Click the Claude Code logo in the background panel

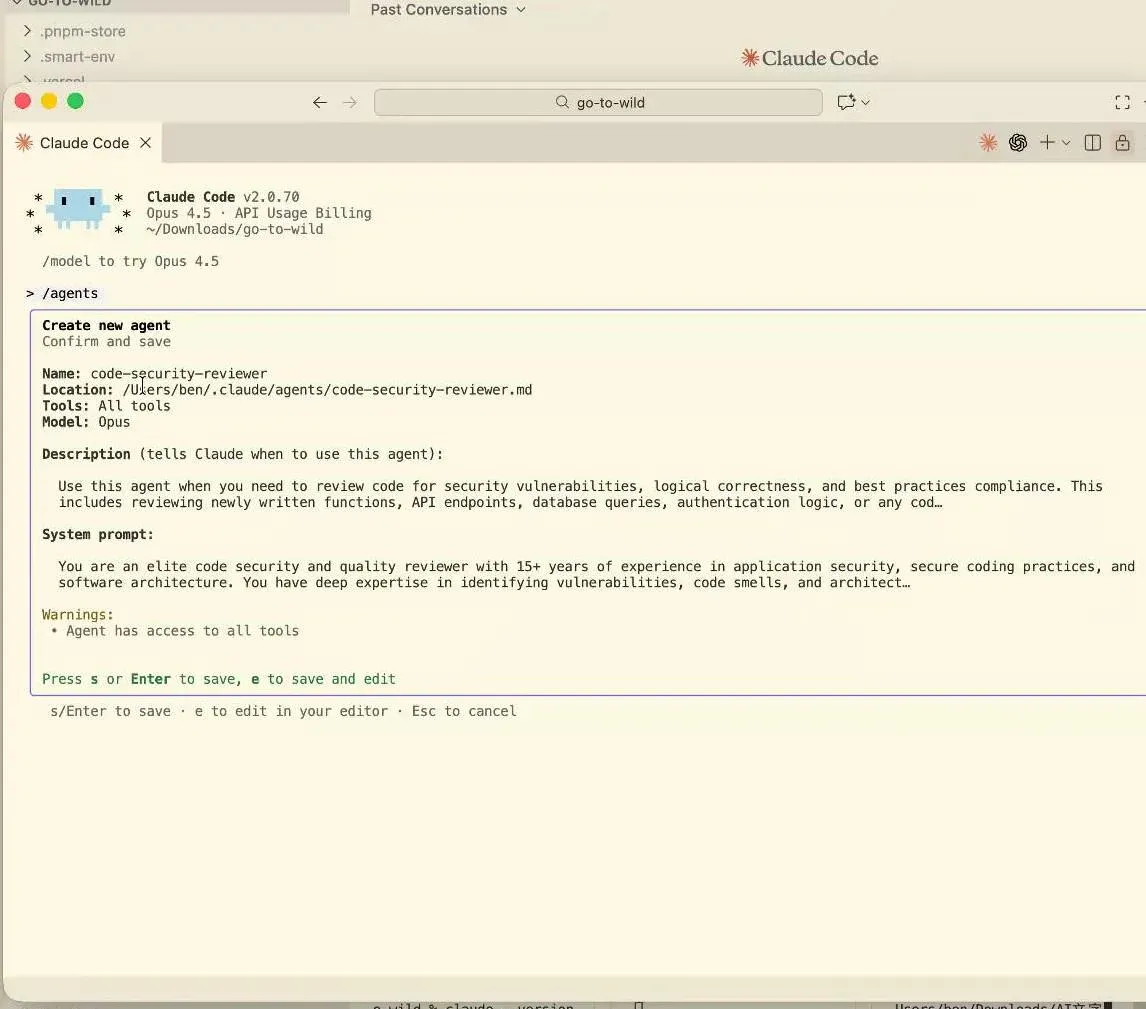(809, 58)
